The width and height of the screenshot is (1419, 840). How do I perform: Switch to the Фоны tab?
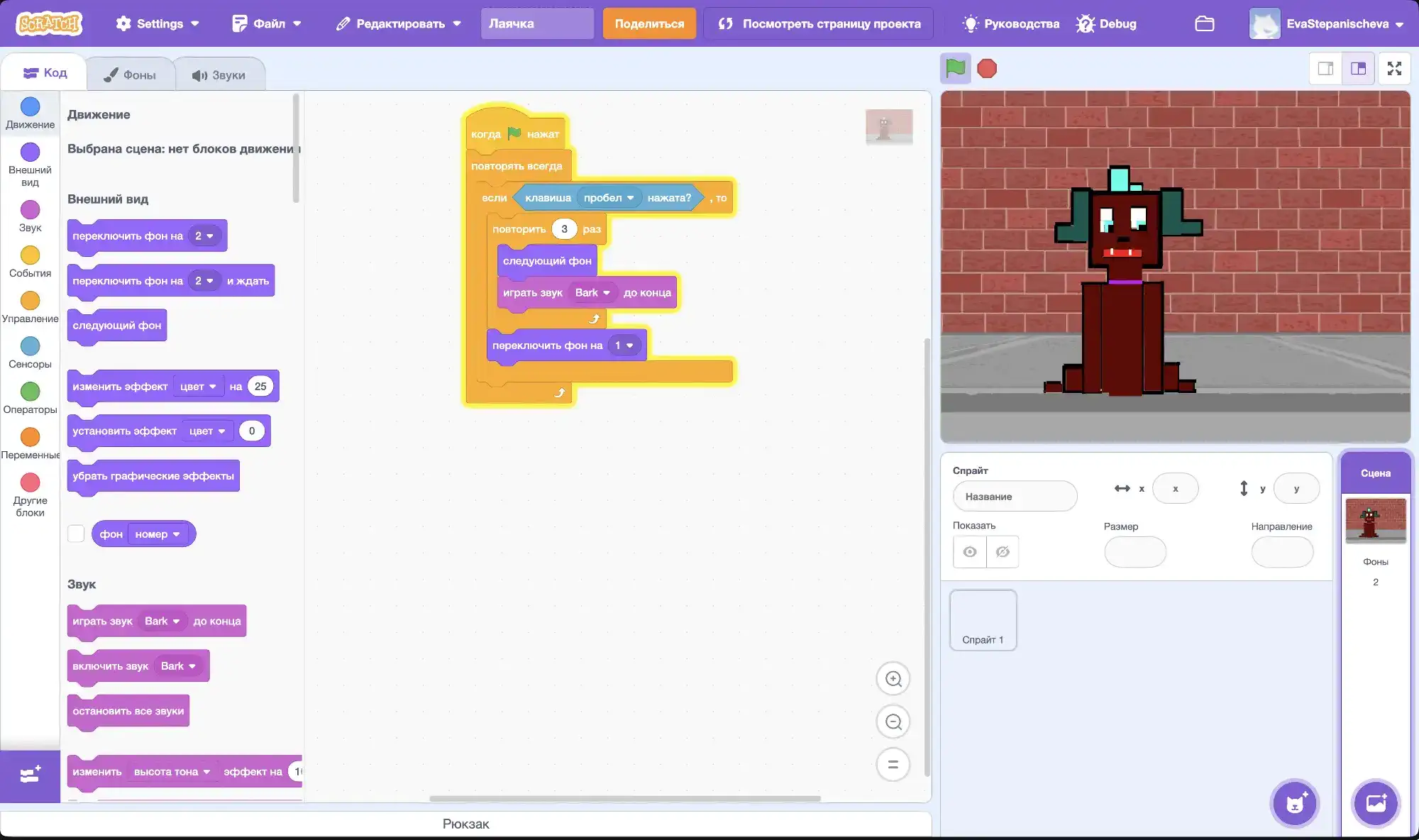[x=131, y=74]
